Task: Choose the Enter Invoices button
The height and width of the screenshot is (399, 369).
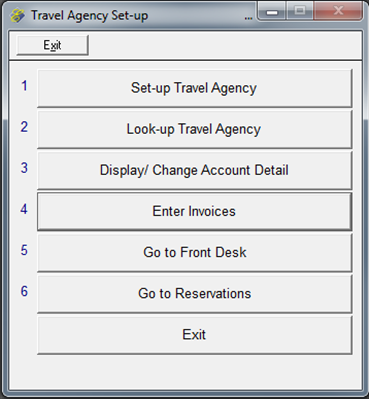Action: (195, 211)
